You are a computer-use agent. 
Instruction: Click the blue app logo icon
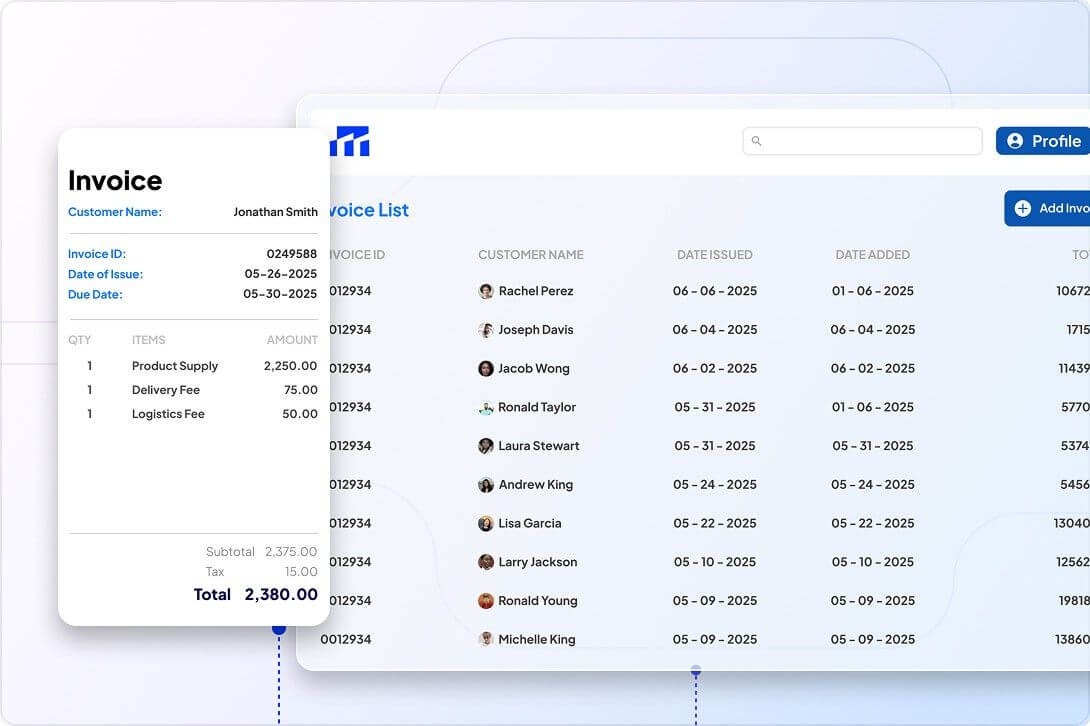coord(350,141)
